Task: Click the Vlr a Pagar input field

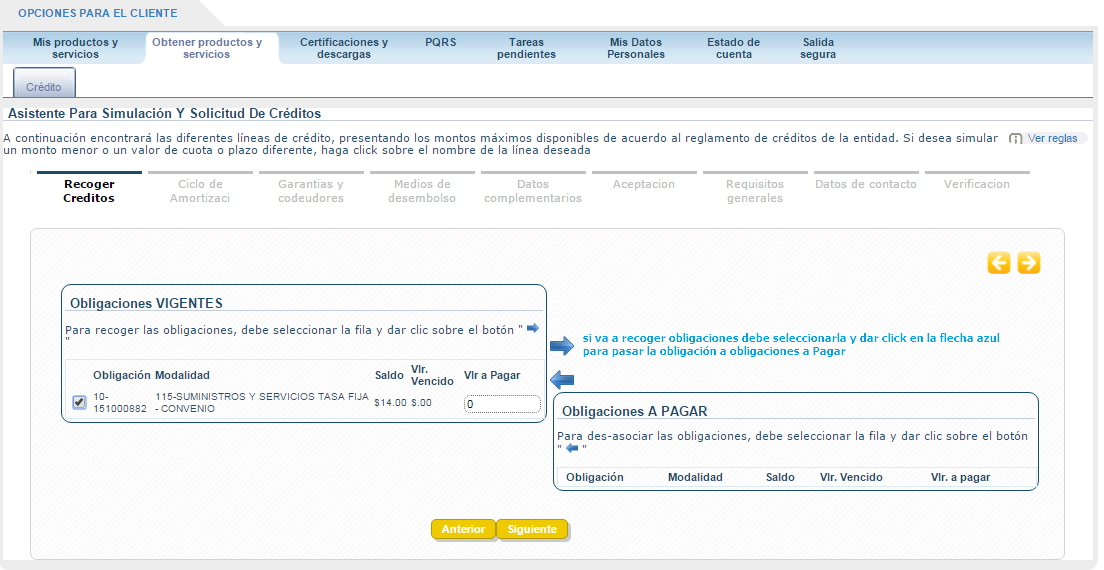Action: coord(502,404)
